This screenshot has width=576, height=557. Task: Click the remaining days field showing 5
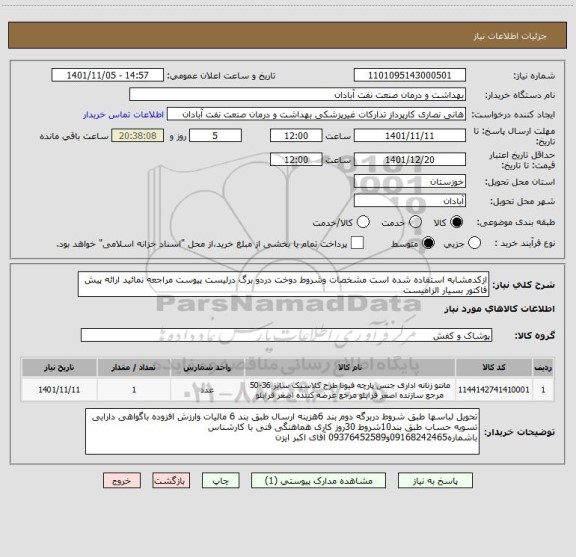pos(215,136)
